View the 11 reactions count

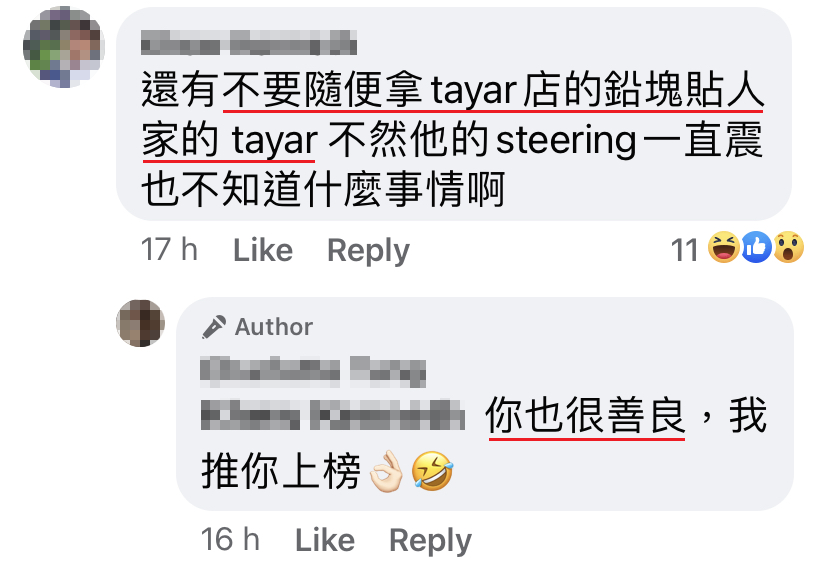pos(684,250)
